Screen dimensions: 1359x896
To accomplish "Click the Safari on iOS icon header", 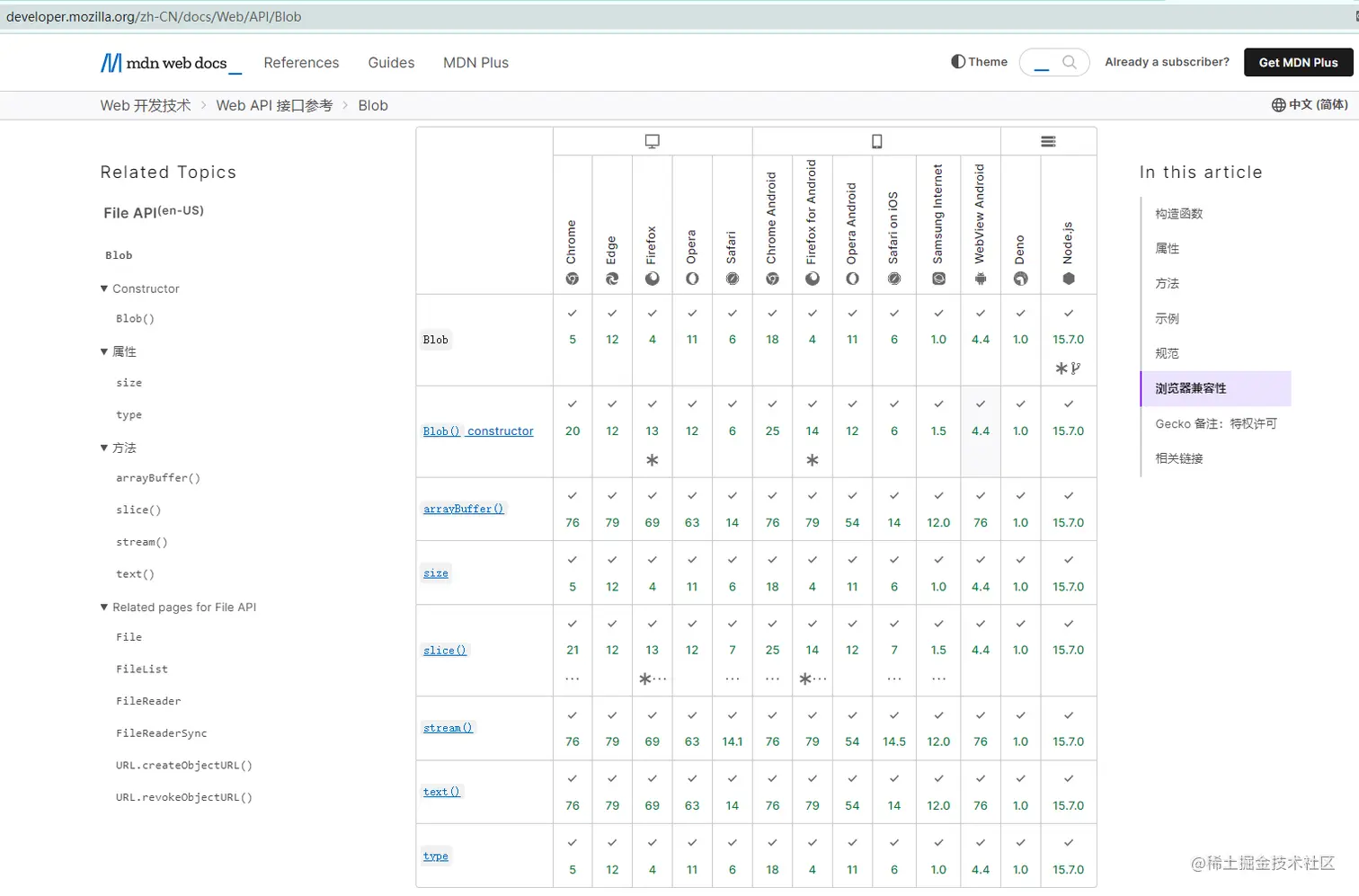I will pyautogui.click(x=894, y=279).
